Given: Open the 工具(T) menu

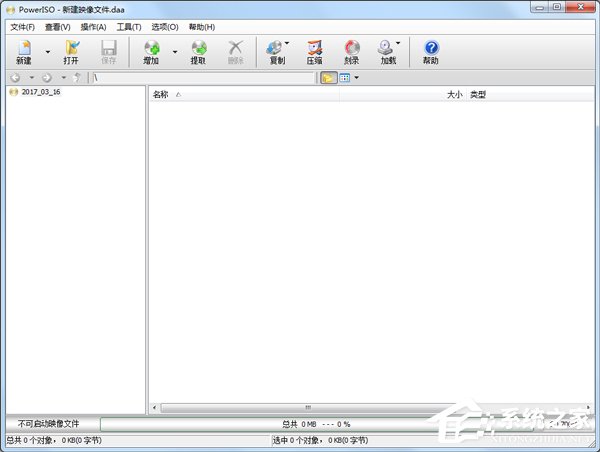Looking at the screenshot, I should (x=129, y=27).
